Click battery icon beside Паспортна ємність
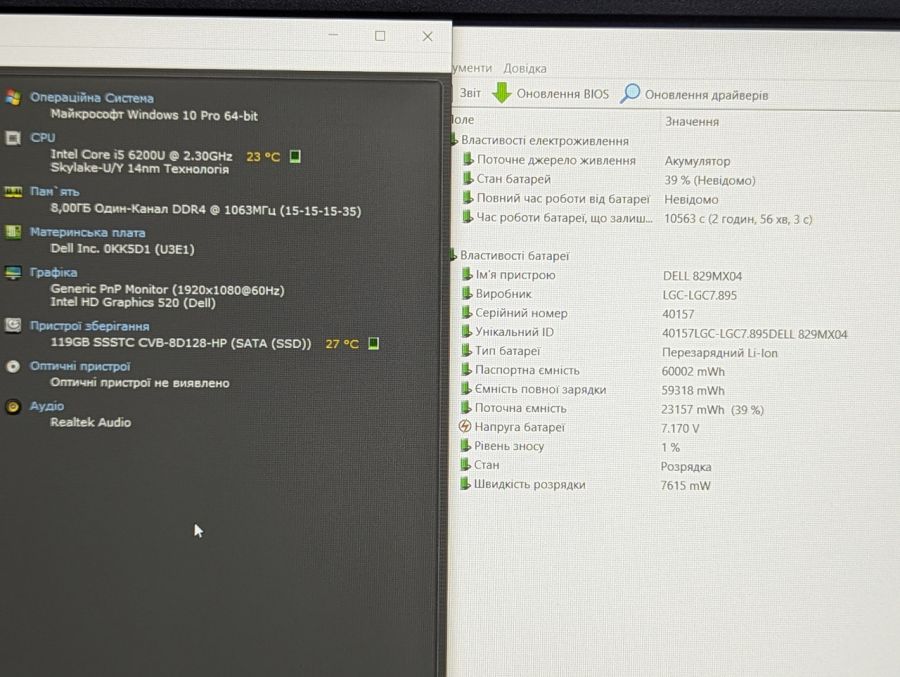This screenshot has height=677, width=900. (467, 369)
